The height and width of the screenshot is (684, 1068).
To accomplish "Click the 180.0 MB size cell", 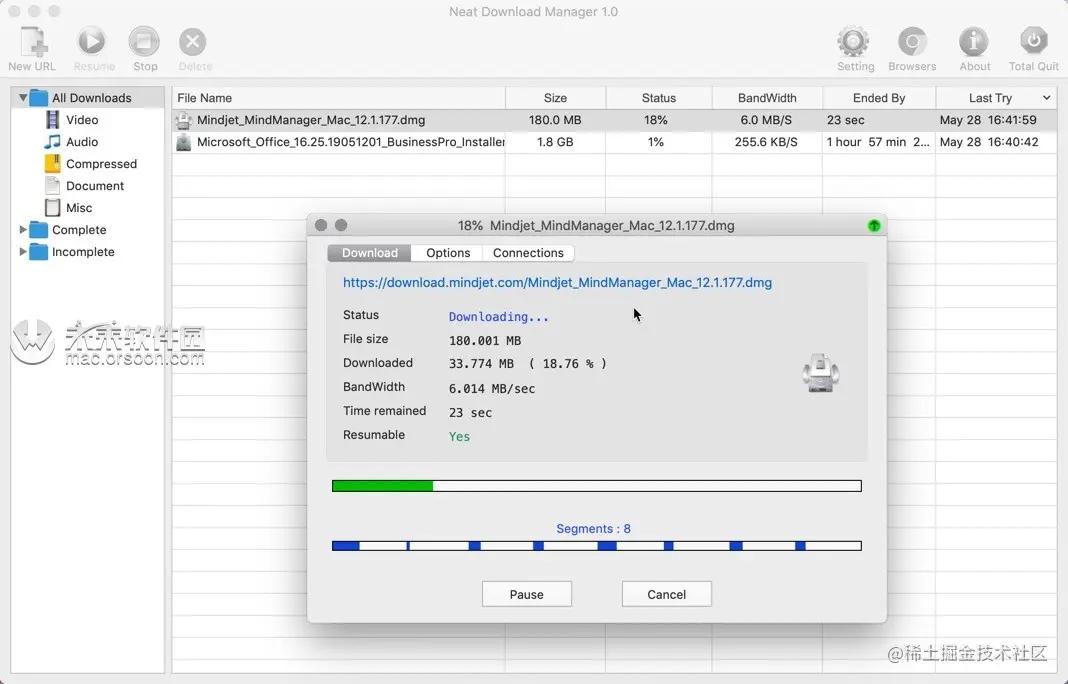I will click(555, 120).
